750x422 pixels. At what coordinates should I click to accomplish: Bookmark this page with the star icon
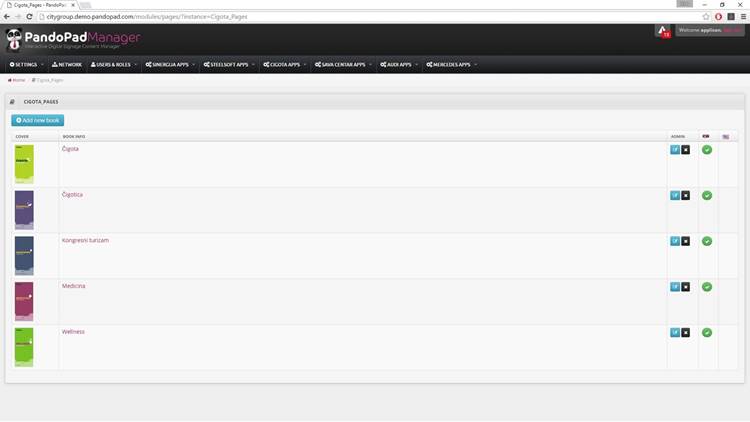point(706,17)
